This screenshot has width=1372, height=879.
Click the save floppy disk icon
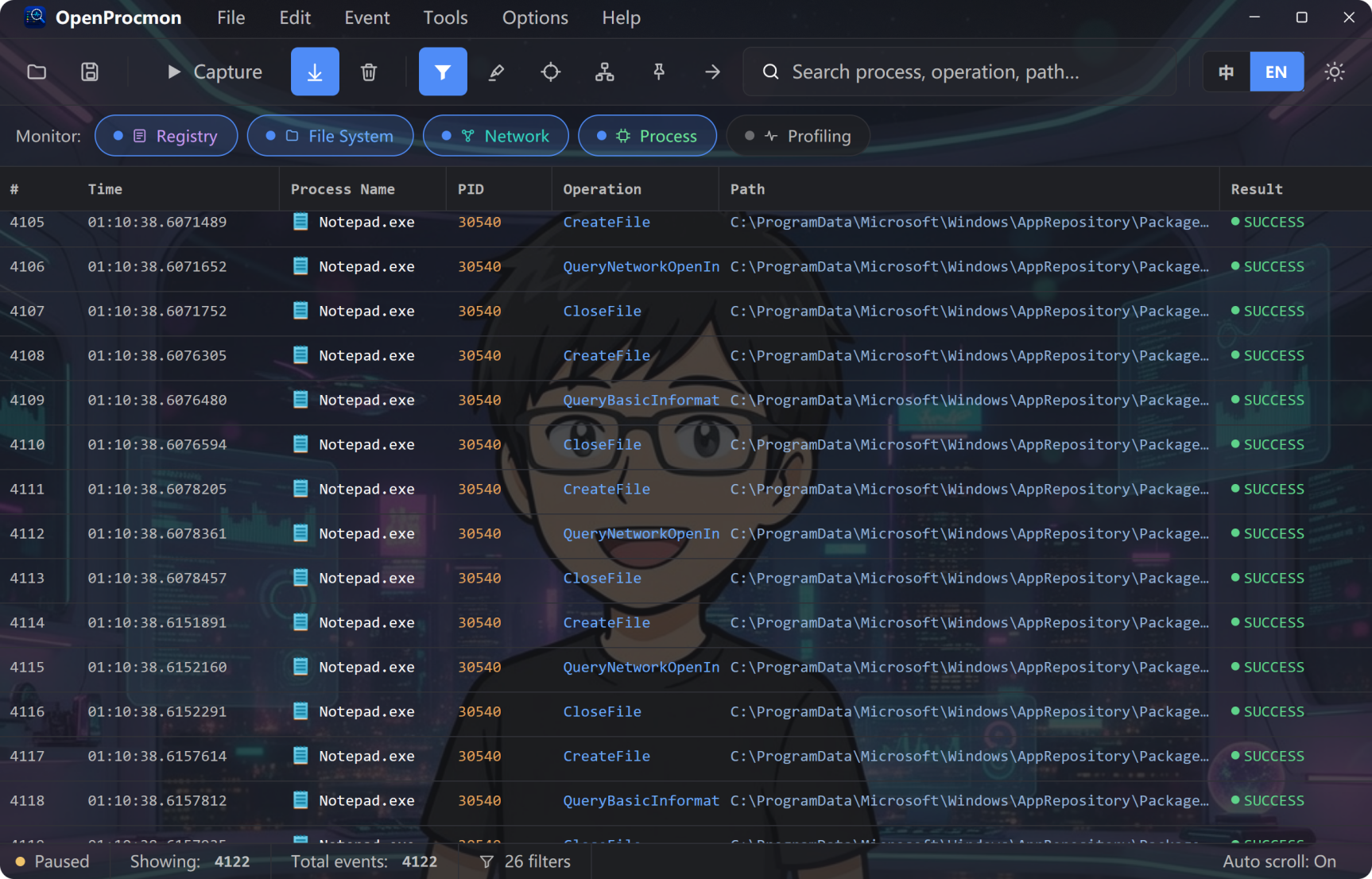click(x=90, y=72)
